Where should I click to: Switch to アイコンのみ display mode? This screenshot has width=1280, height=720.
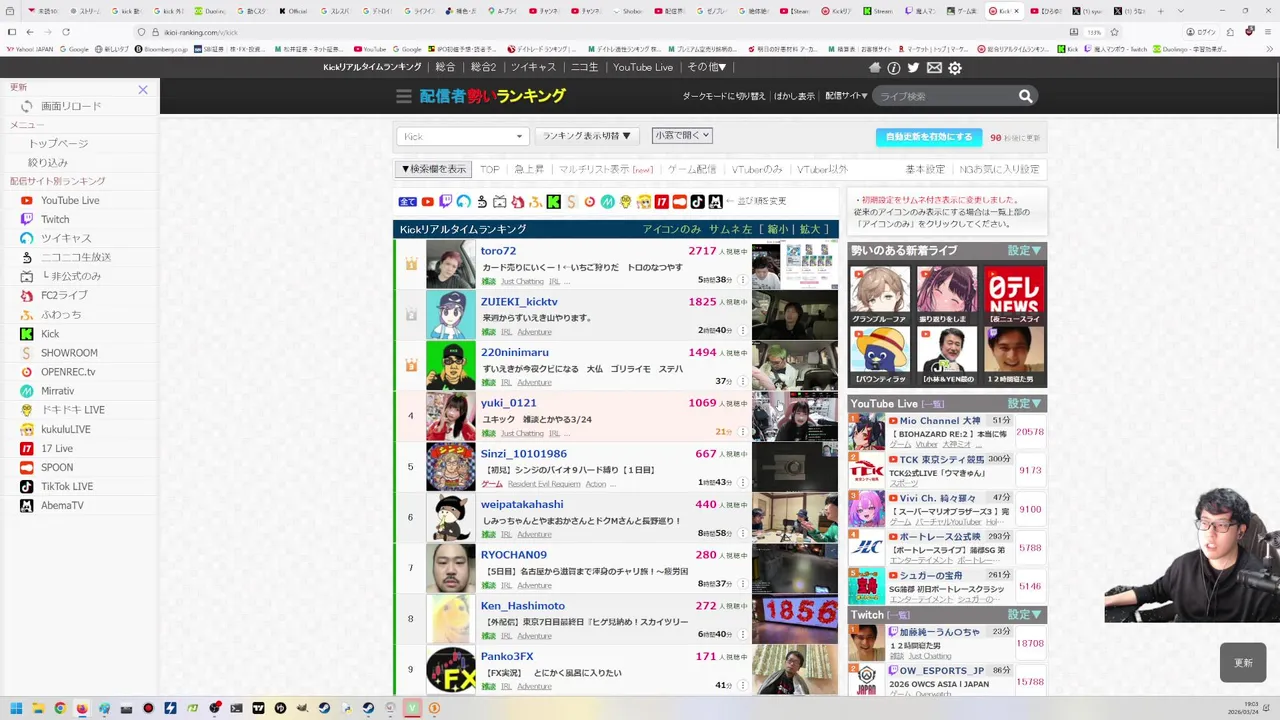[672, 229]
